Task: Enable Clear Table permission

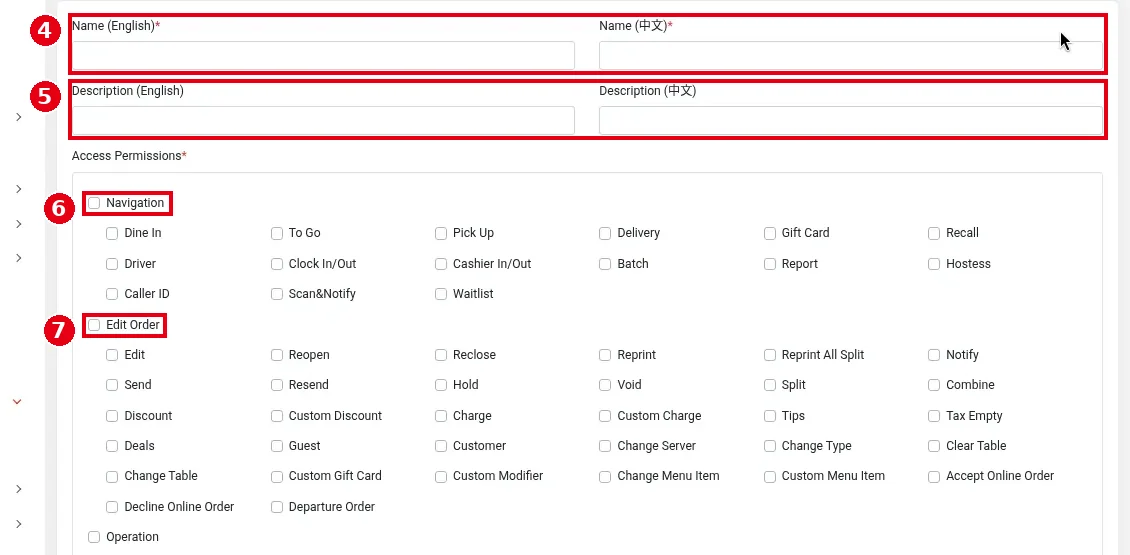Action: click(x=934, y=446)
